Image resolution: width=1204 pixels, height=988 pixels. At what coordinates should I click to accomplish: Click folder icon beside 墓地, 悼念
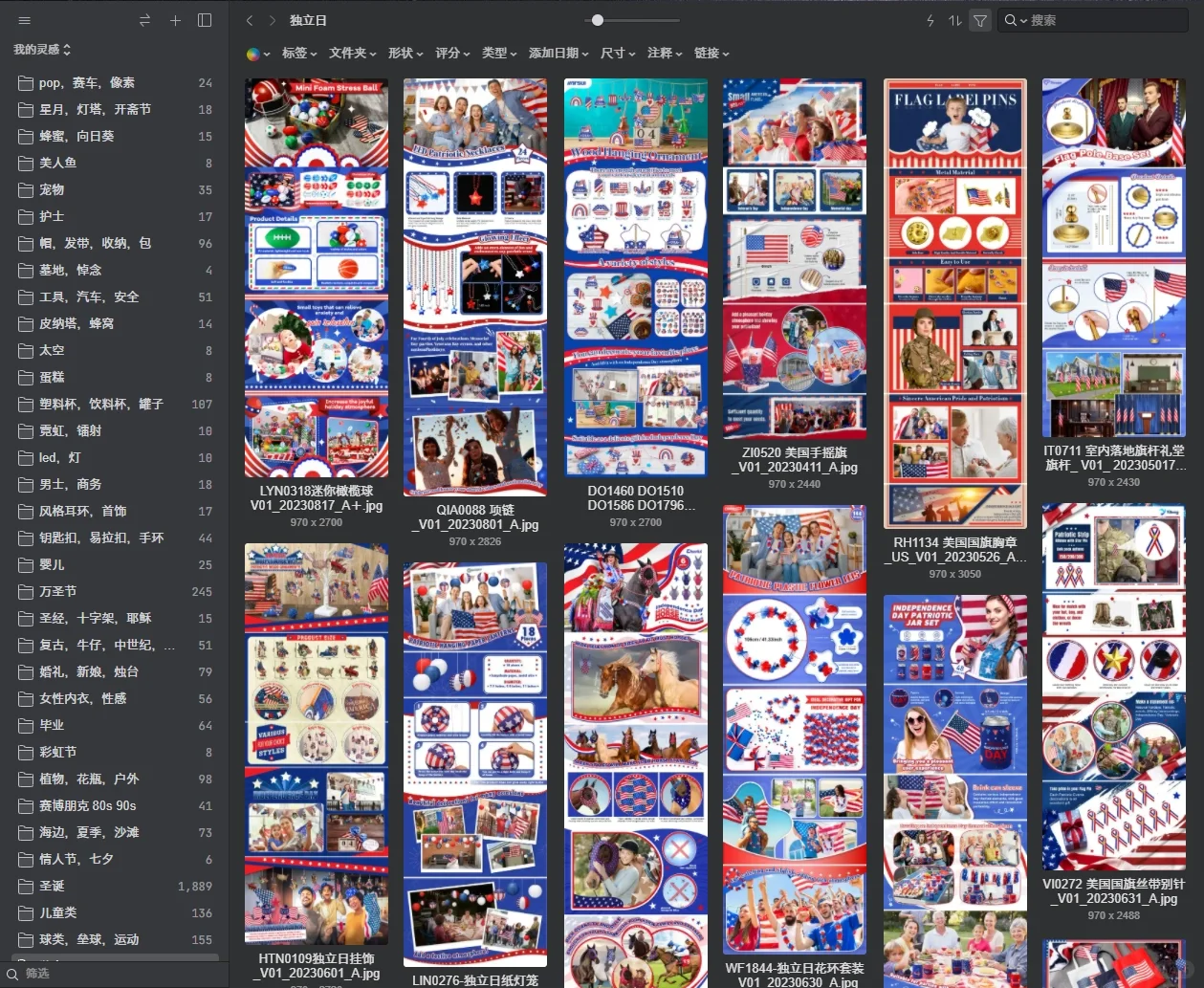(26, 271)
